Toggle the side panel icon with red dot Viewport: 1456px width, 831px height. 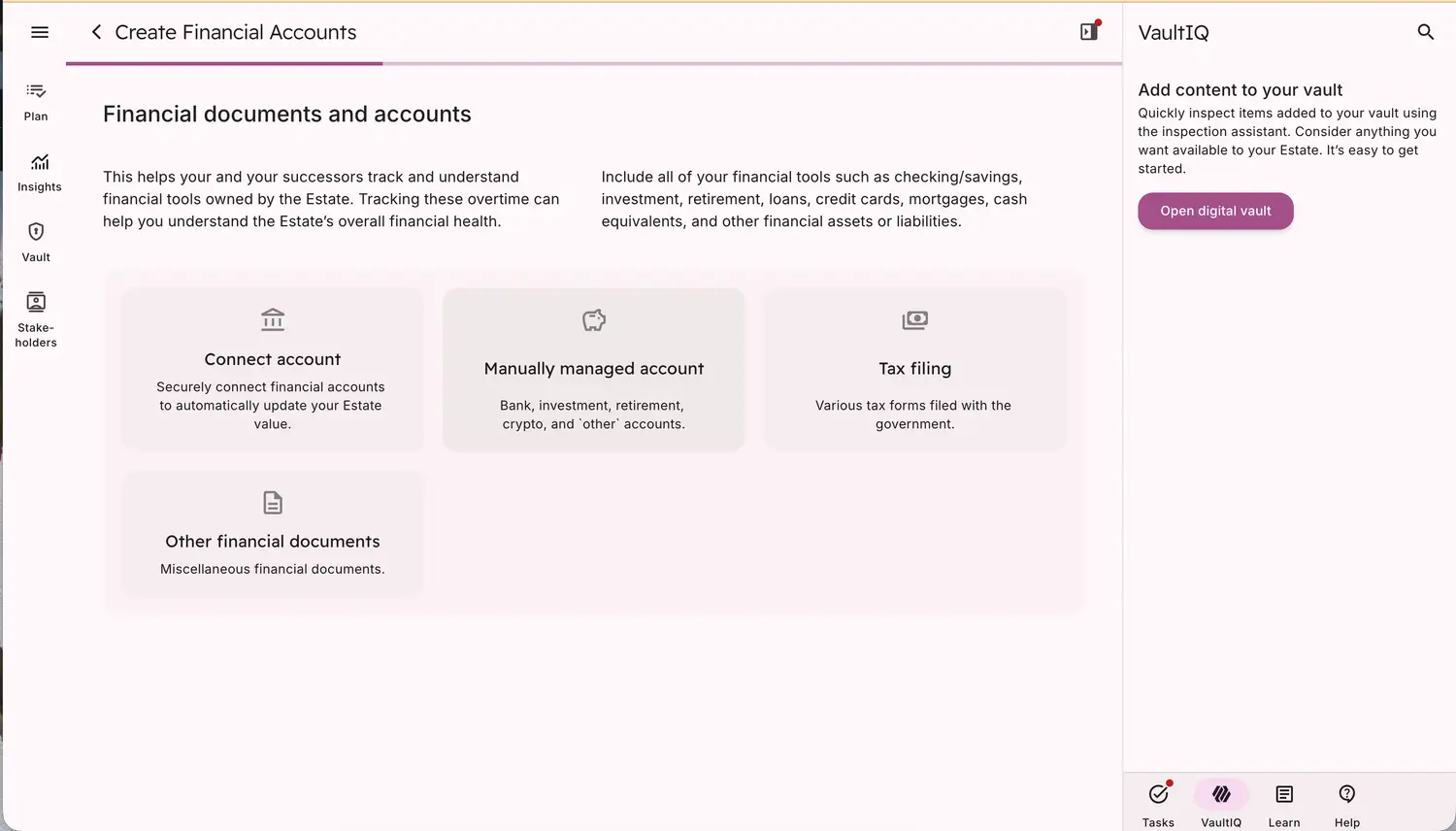coord(1089,31)
